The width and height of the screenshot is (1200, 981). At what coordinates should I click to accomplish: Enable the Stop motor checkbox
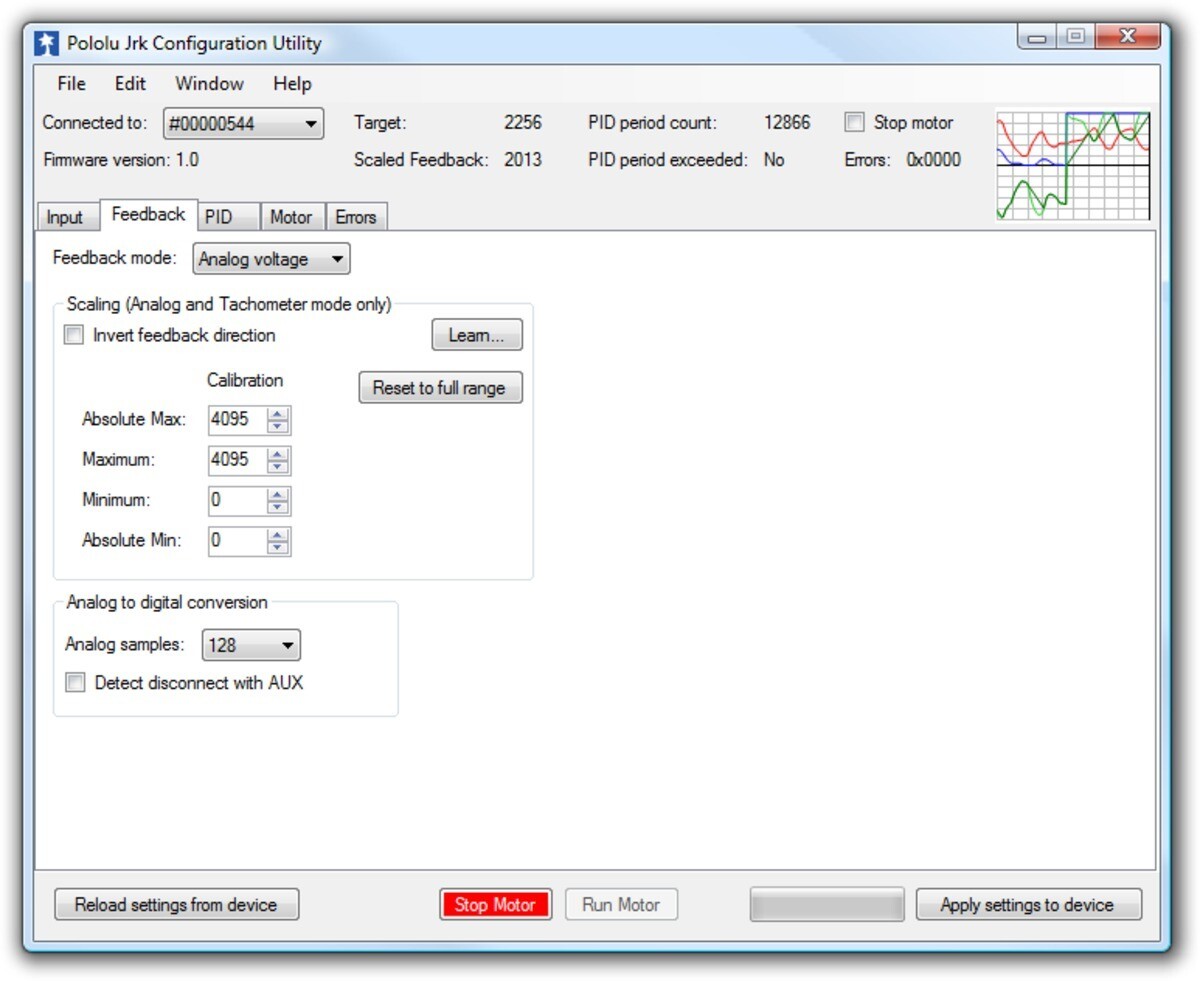tap(854, 123)
